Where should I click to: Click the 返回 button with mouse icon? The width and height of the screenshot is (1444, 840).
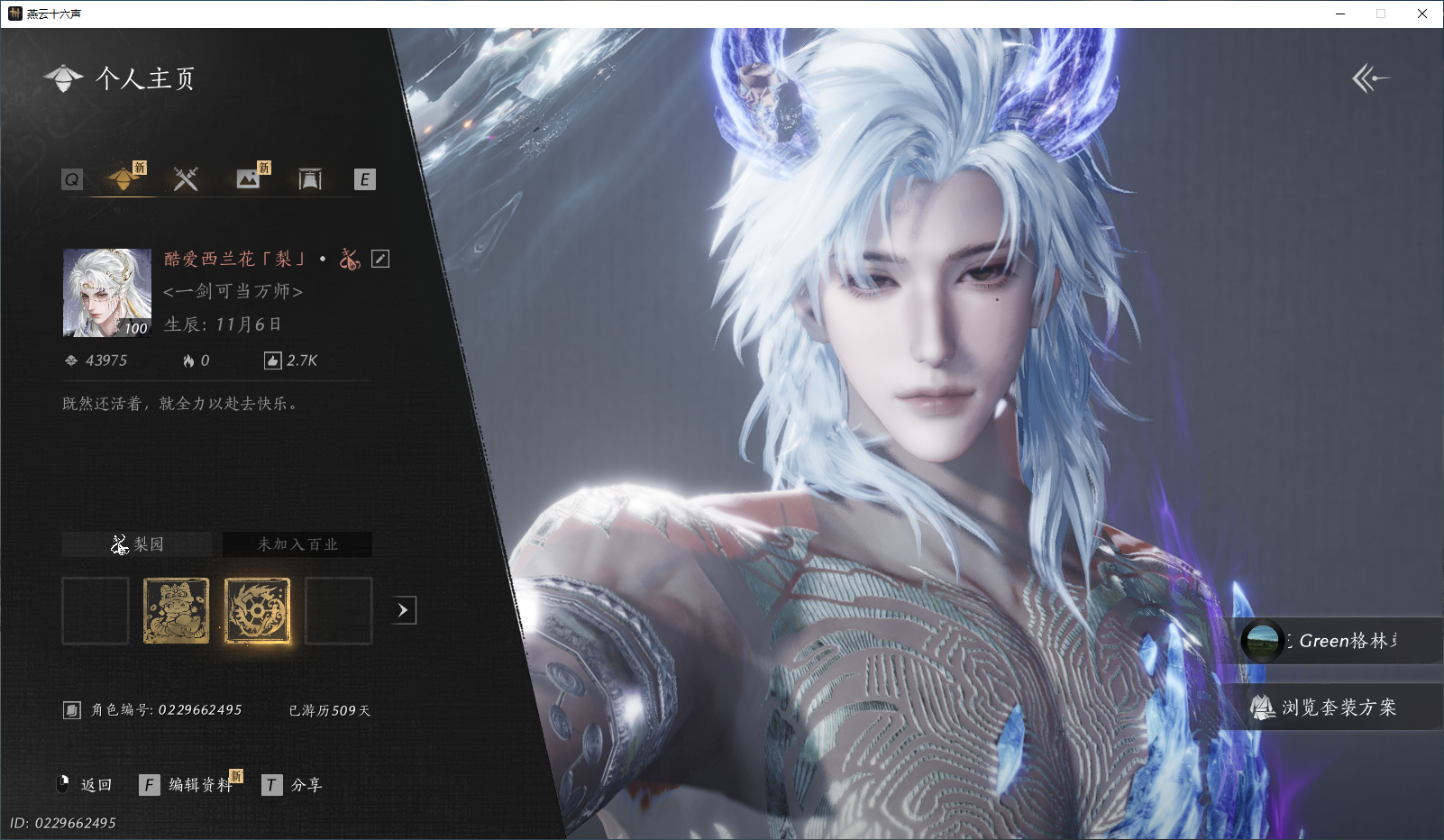tap(84, 785)
